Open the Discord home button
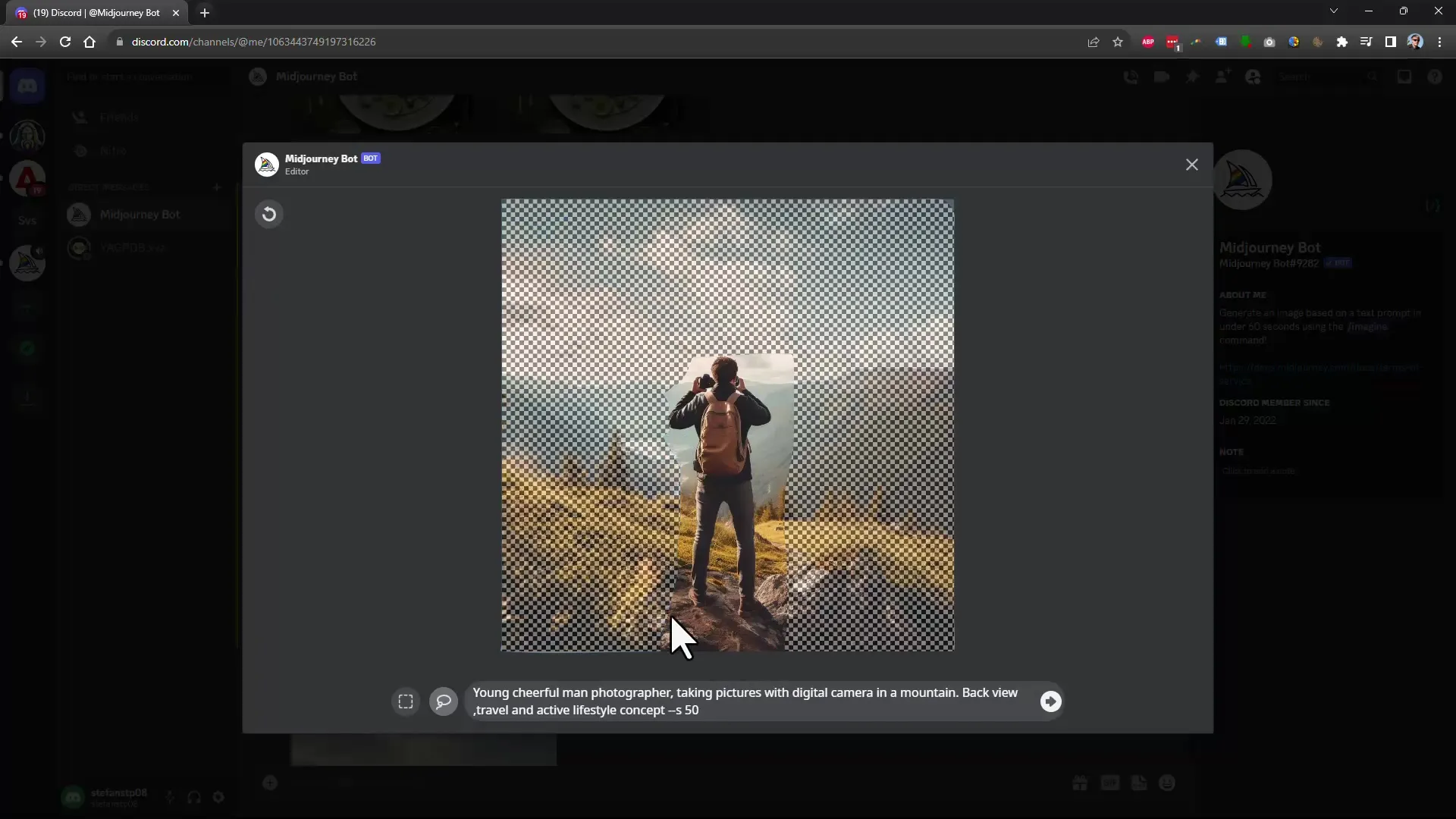 [x=27, y=86]
